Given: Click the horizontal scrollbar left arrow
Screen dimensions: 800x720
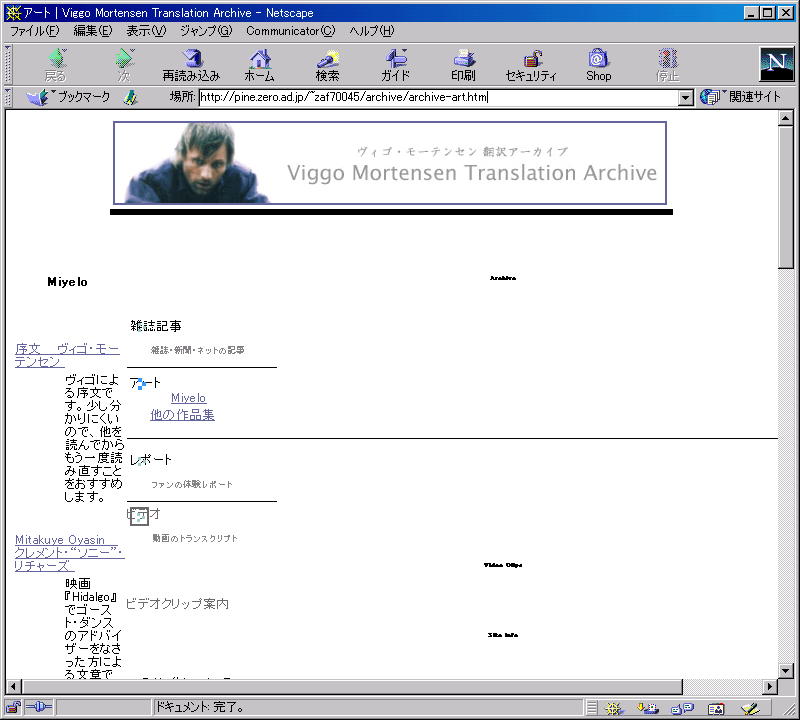Looking at the screenshot, I should 14,687.
